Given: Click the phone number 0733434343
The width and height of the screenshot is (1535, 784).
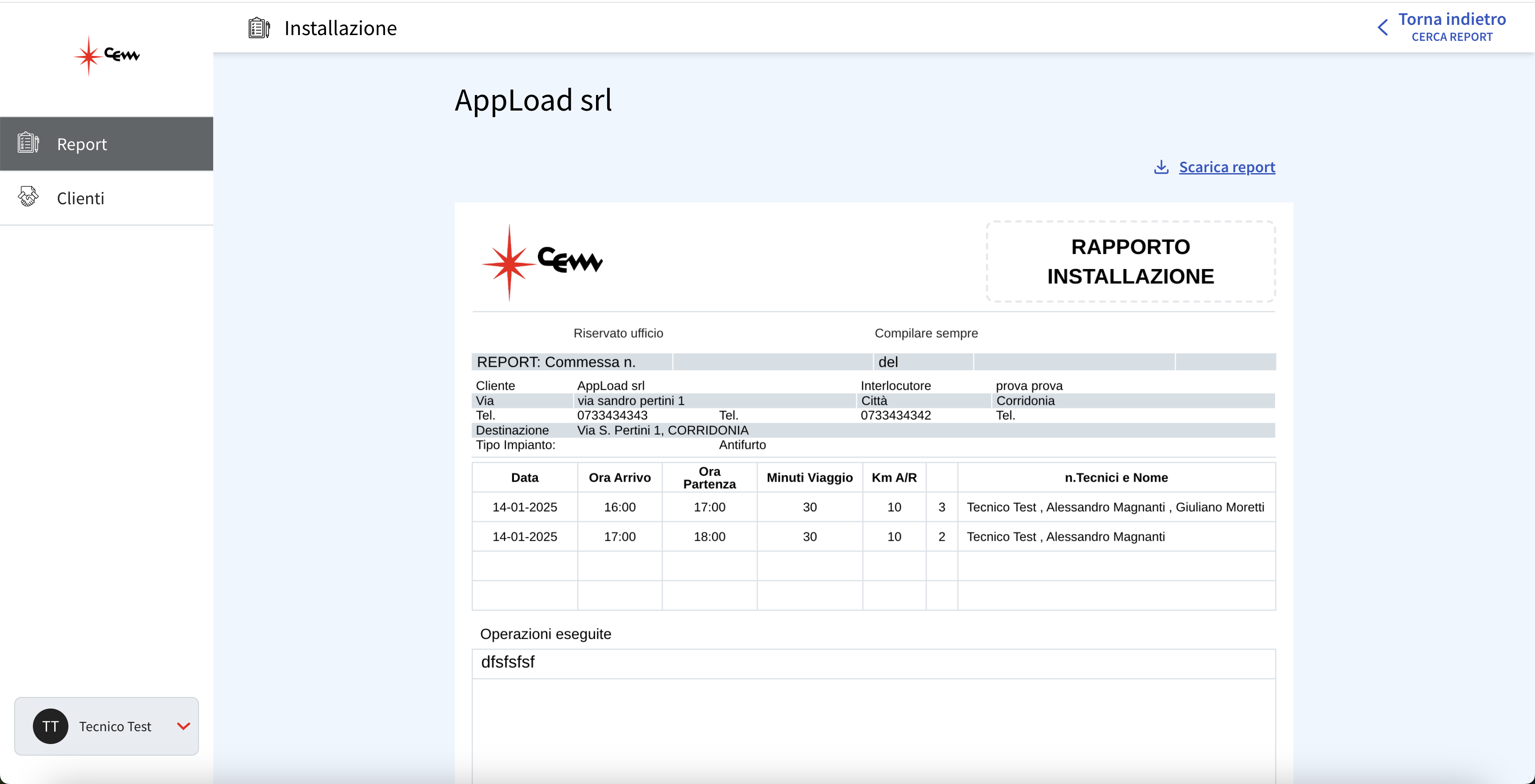Looking at the screenshot, I should pos(612,415).
